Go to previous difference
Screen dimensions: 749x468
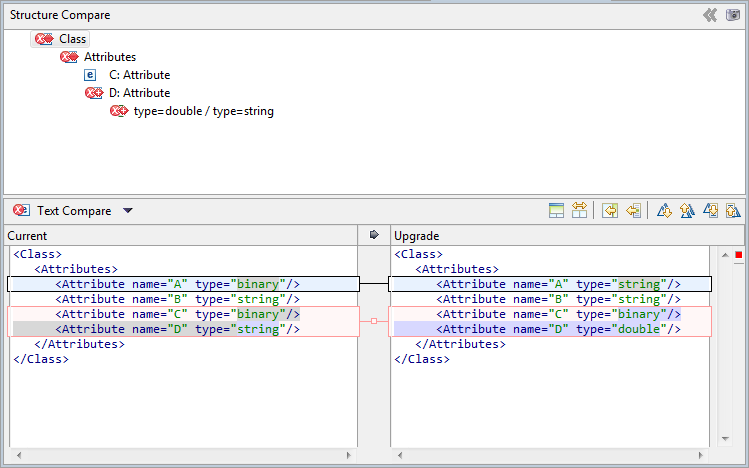[687, 210]
